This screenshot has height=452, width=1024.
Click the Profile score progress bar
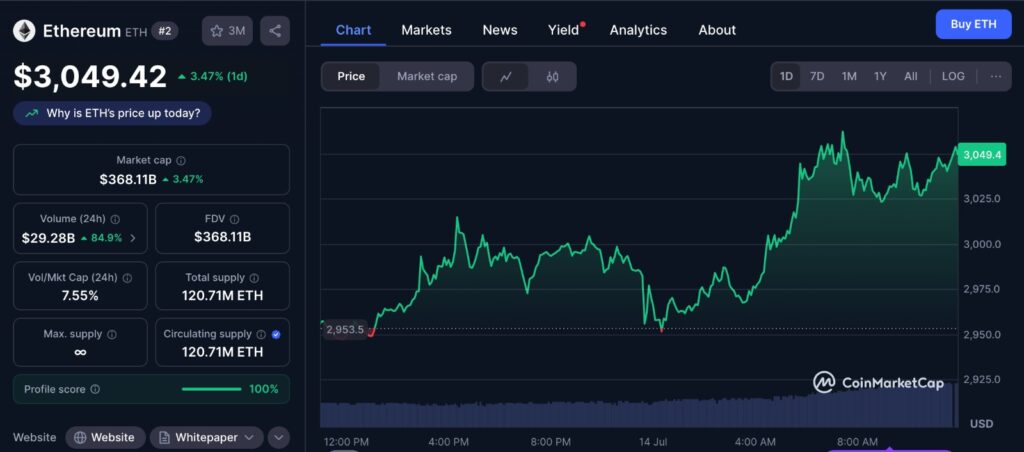point(212,390)
